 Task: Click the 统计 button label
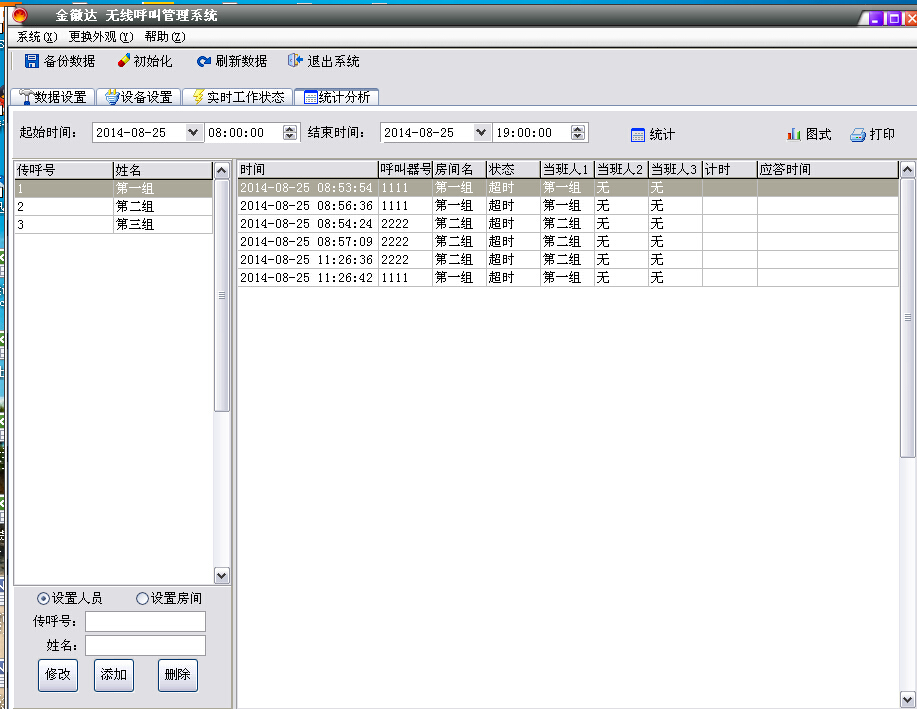pyautogui.click(x=662, y=135)
